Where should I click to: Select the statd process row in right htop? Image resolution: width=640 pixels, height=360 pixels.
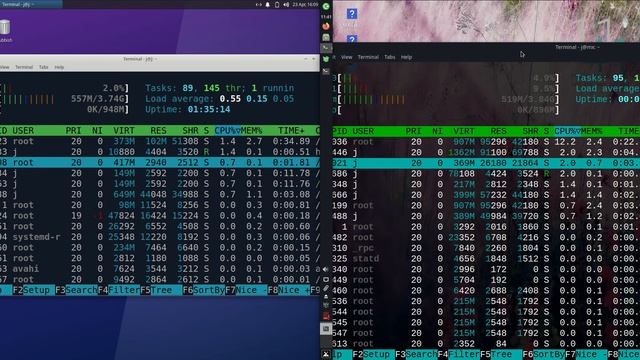click(486, 259)
